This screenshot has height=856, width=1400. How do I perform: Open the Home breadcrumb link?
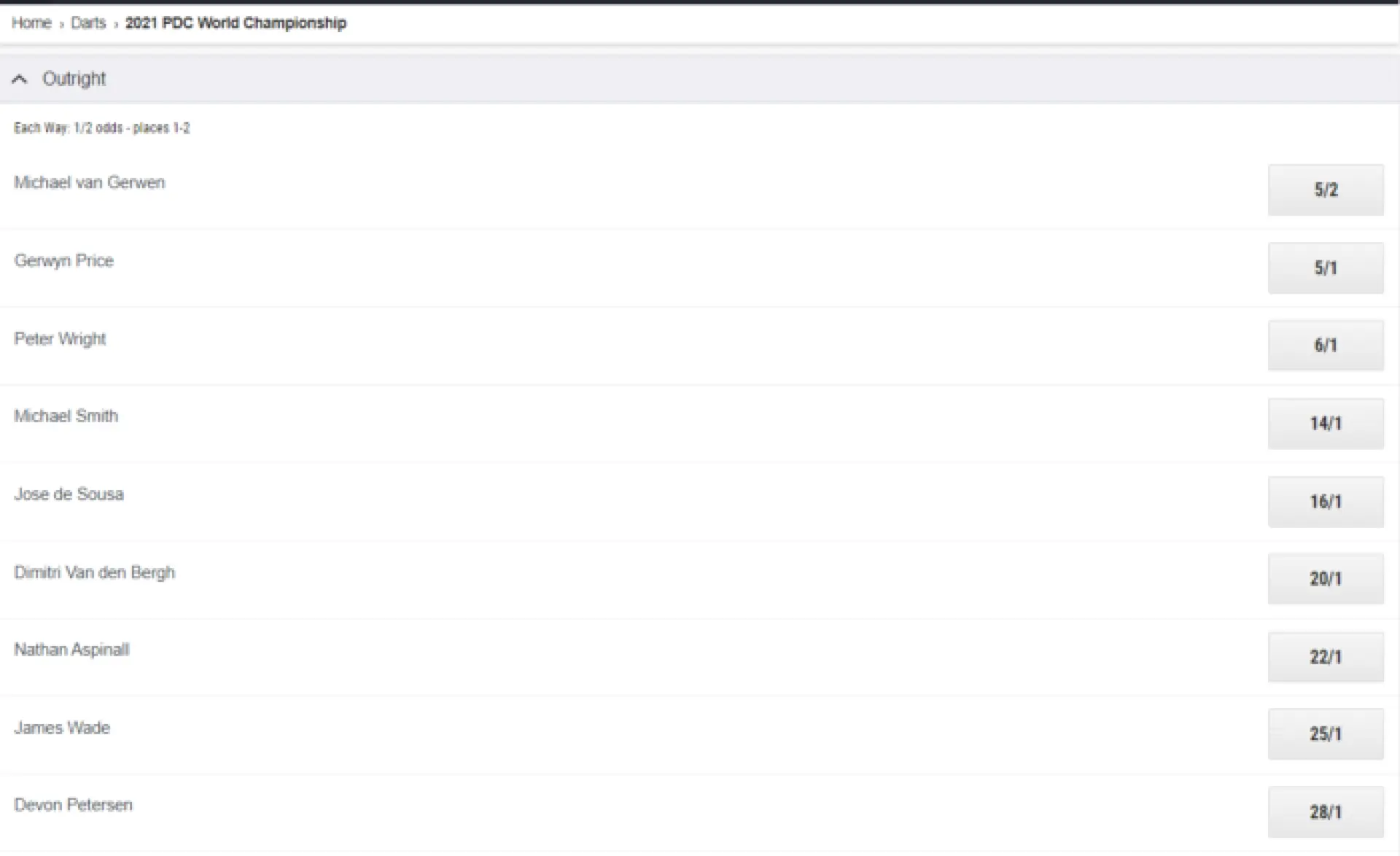point(31,23)
